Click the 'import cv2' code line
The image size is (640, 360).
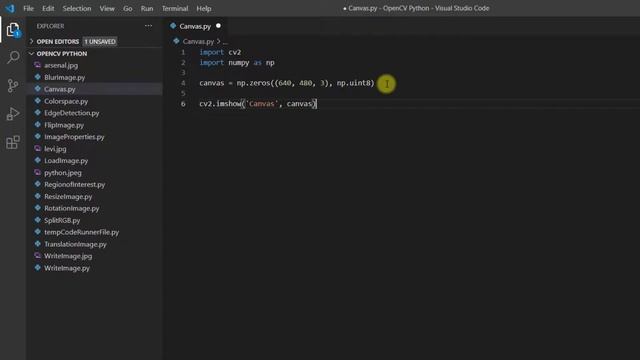coord(220,52)
